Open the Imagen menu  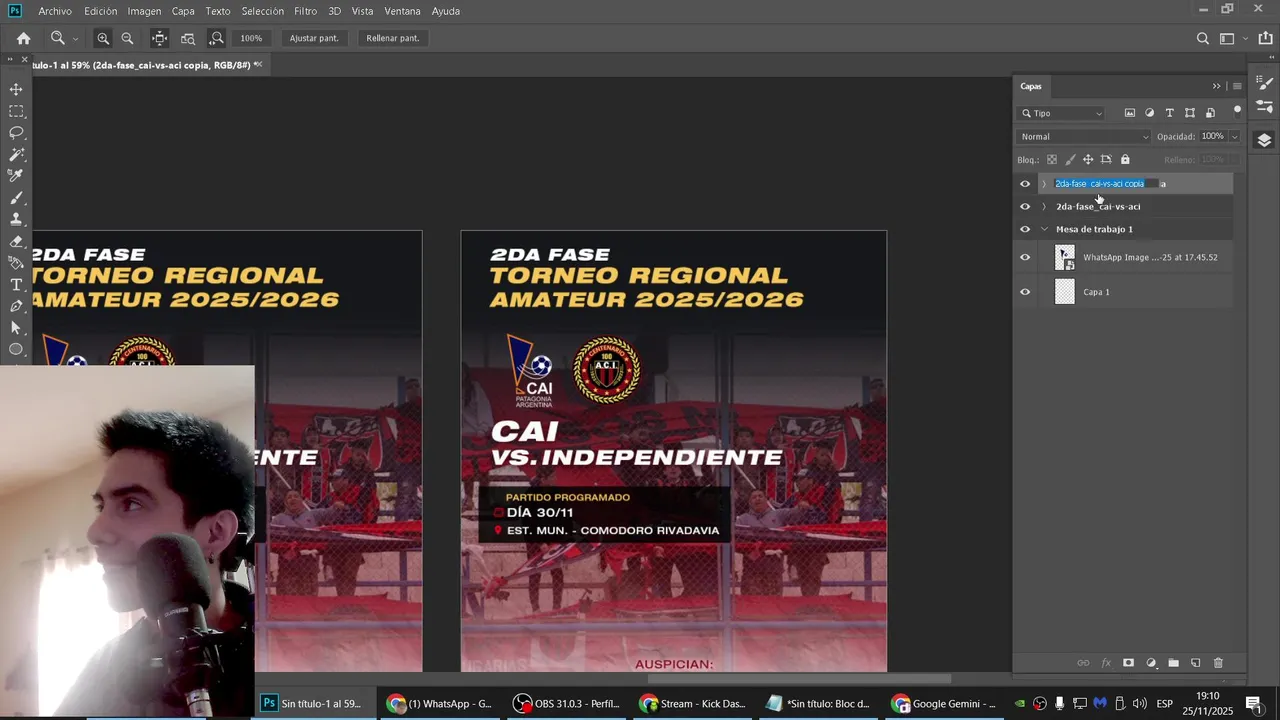144,11
